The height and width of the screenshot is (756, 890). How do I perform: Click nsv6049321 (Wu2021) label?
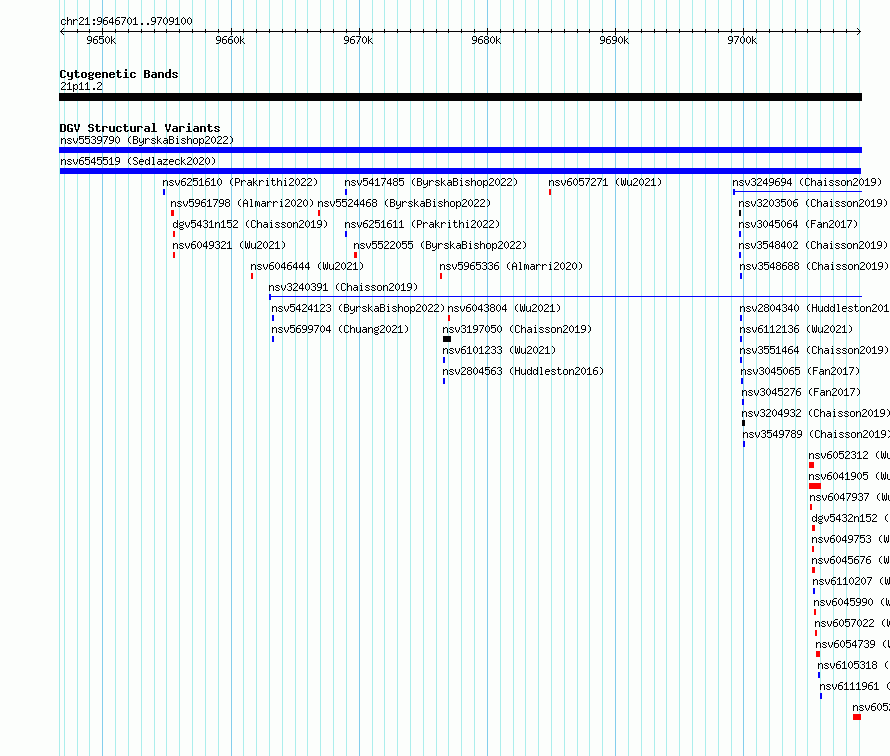pyautogui.click(x=229, y=245)
